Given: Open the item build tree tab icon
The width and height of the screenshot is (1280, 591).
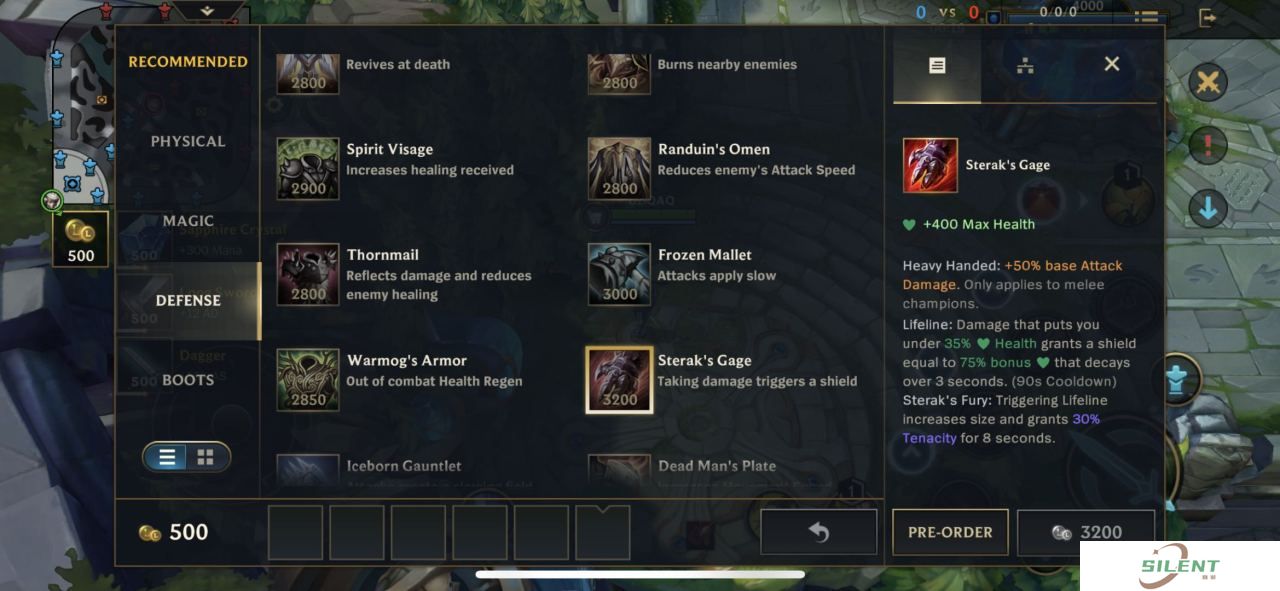Looking at the screenshot, I should (1025, 65).
